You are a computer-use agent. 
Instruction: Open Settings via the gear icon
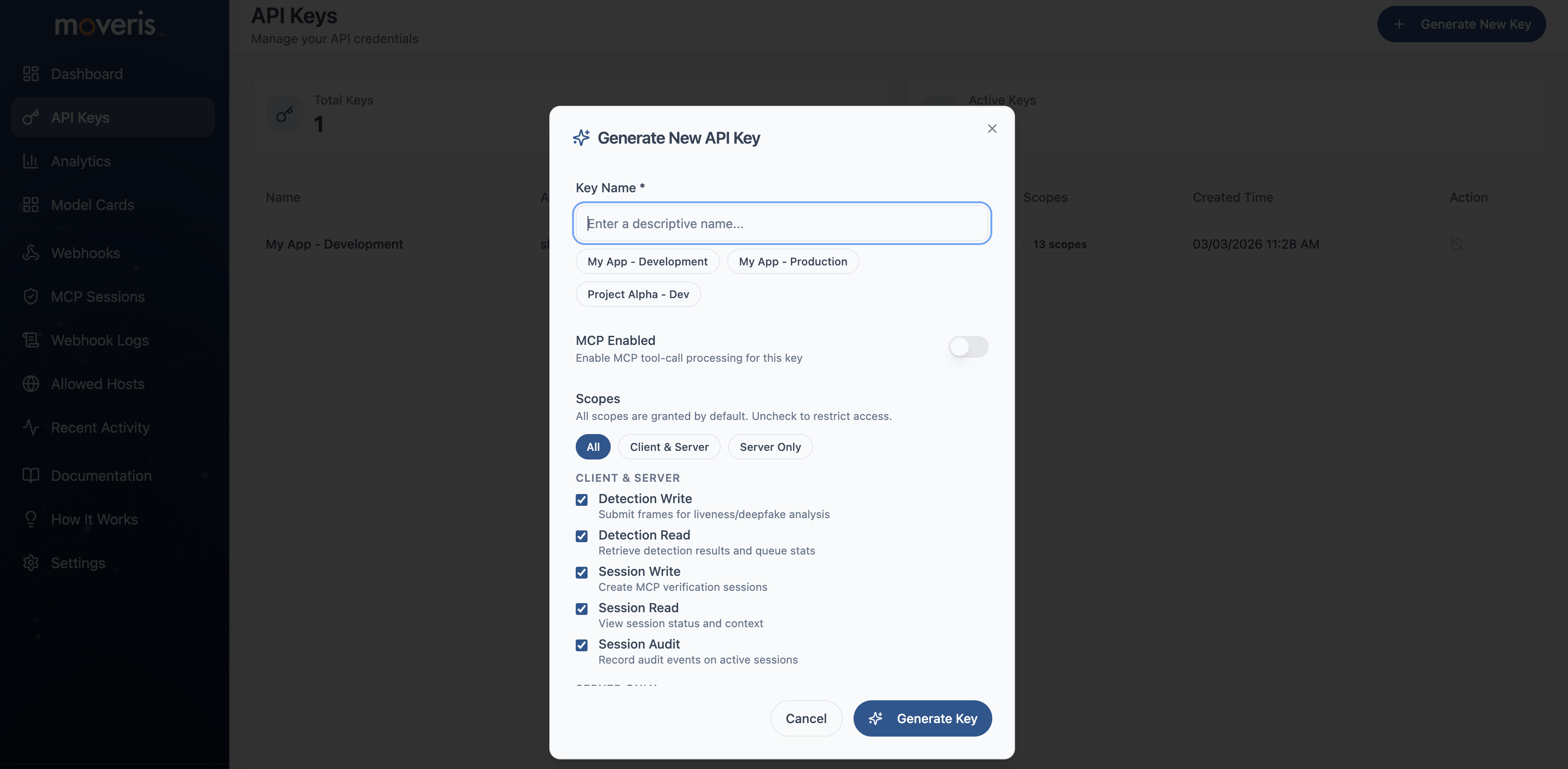point(78,563)
